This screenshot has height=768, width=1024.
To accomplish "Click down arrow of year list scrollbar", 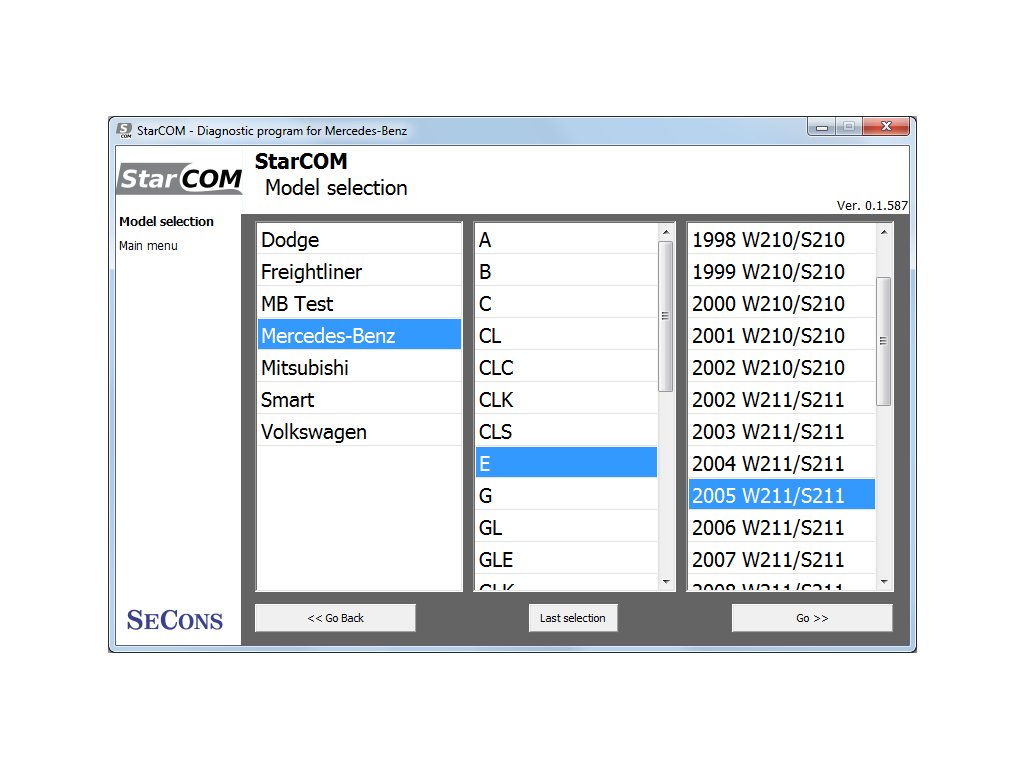I will [x=883, y=581].
